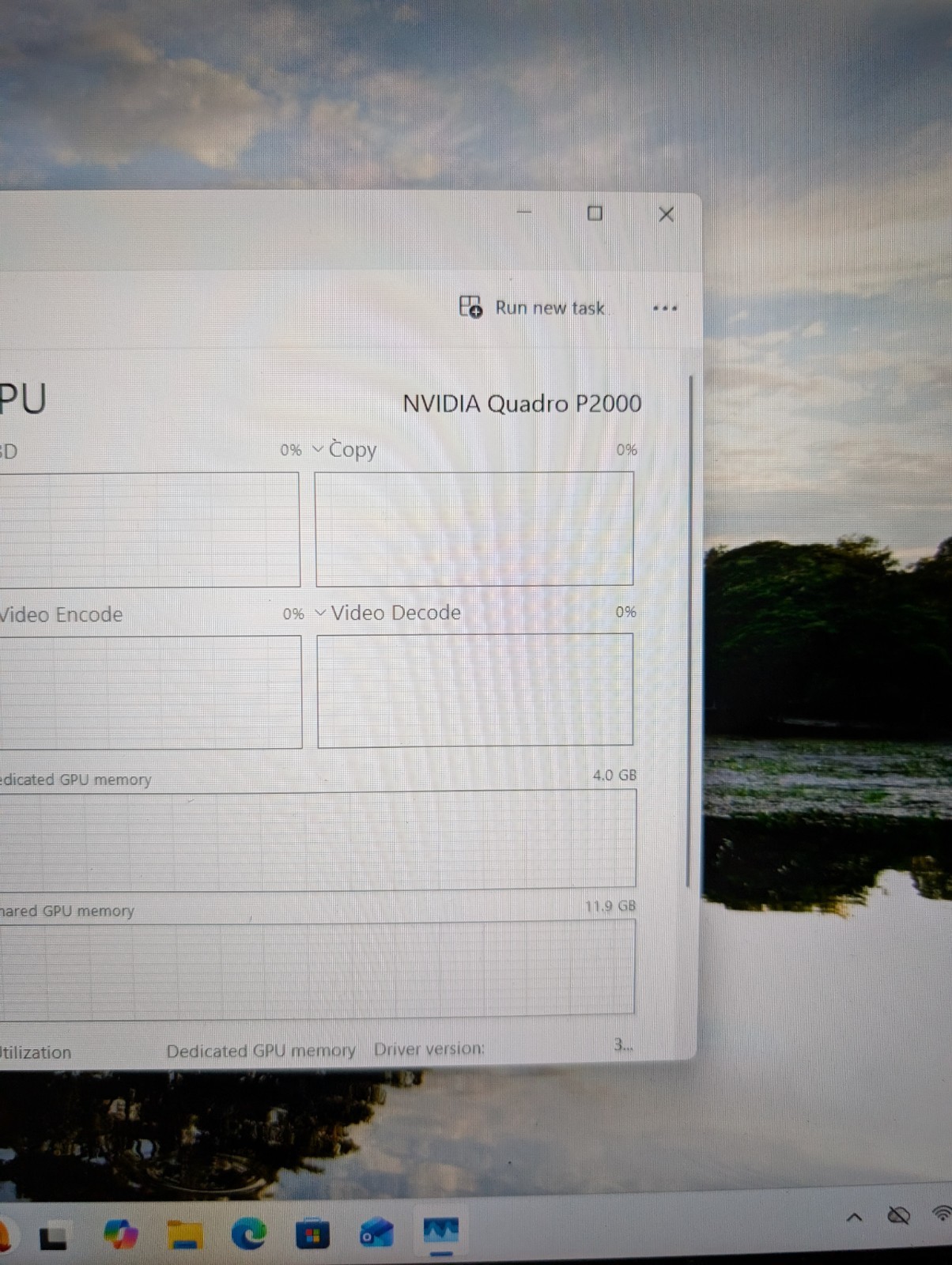Open File Explorer from the taskbar
This screenshot has height=1265, width=952.
click(x=185, y=1234)
